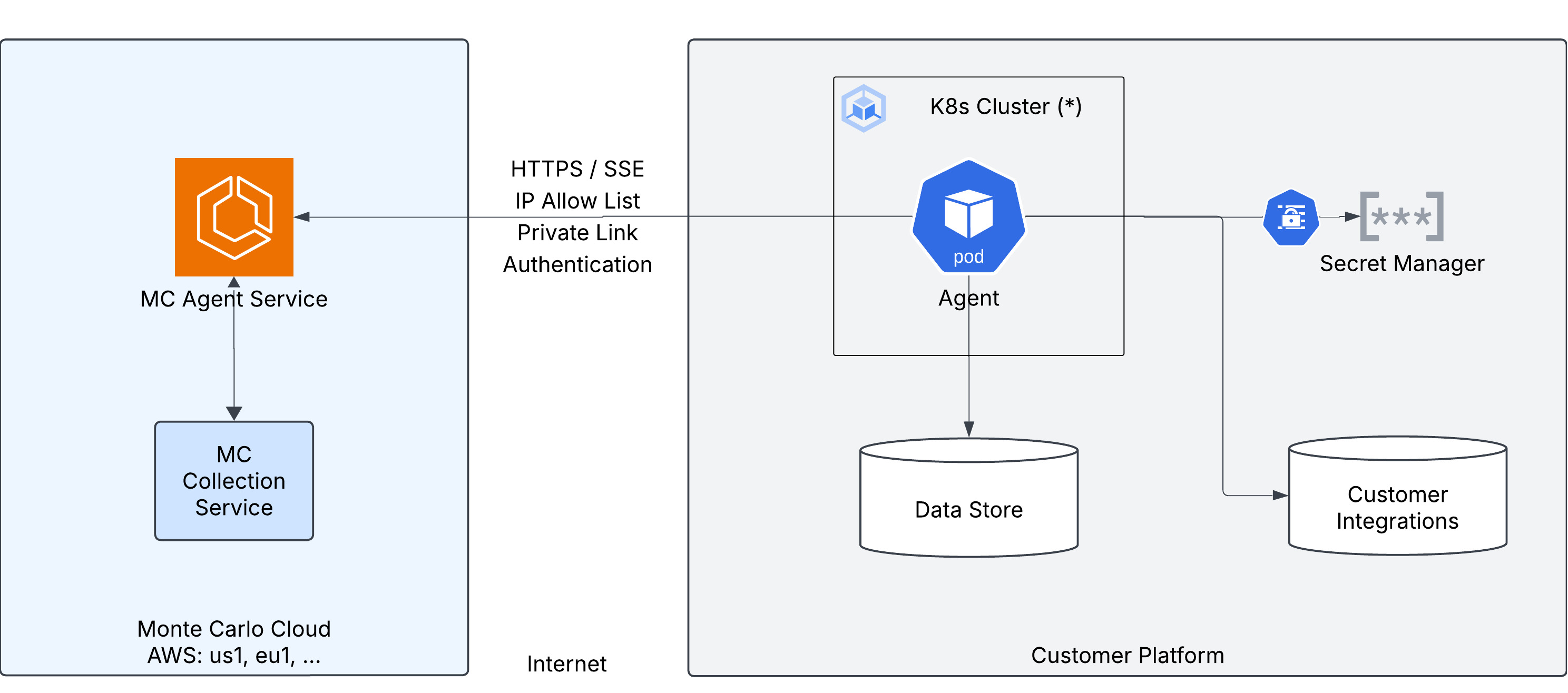The height and width of the screenshot is (693, 1568).
Task: Select the IP Allow List text
Action: tap(577, 201)
